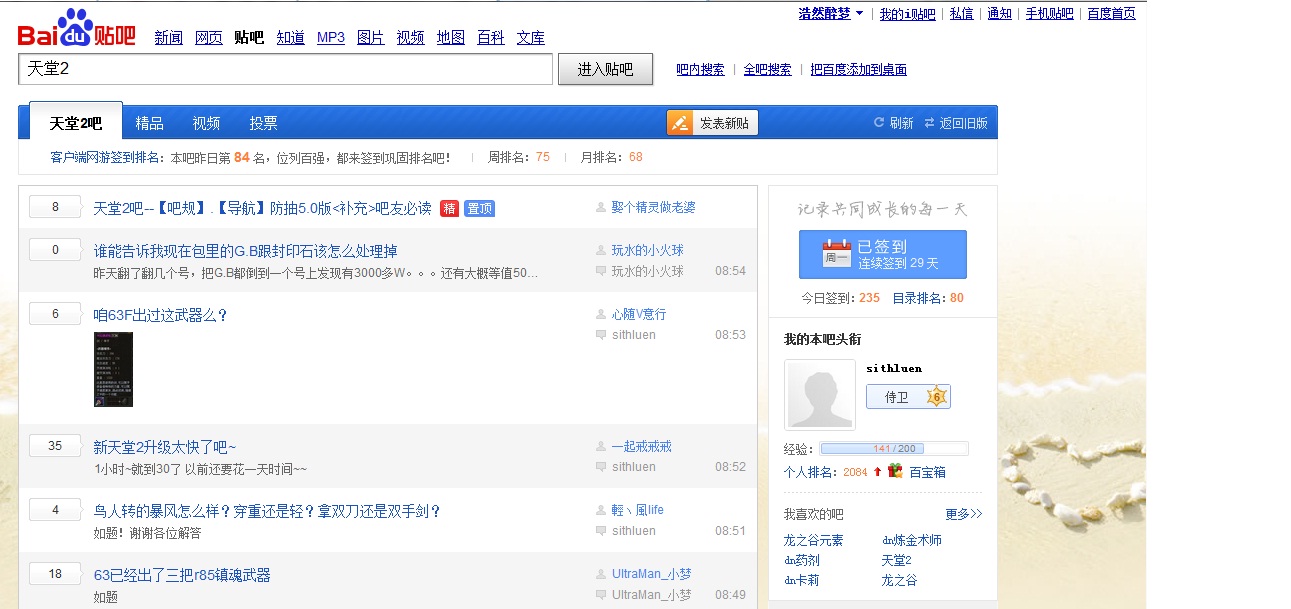The height and width of the screenshot is (609, 1291).
Task: Click the 侍卫 rank title button
Action: click(908, 396)
